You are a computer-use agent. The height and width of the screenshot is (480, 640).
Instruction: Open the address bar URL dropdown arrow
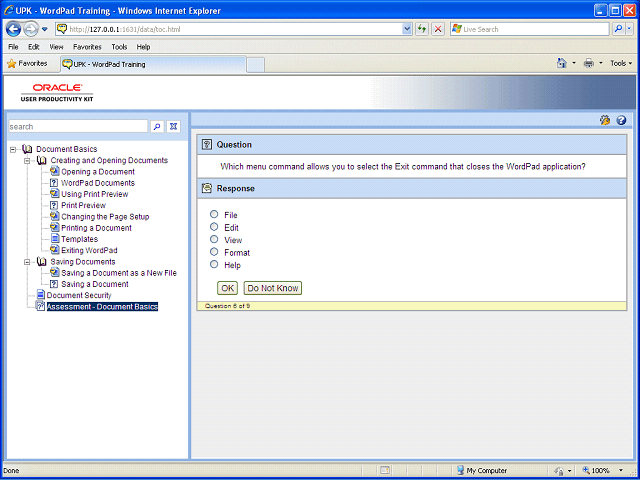click(407, 29)
